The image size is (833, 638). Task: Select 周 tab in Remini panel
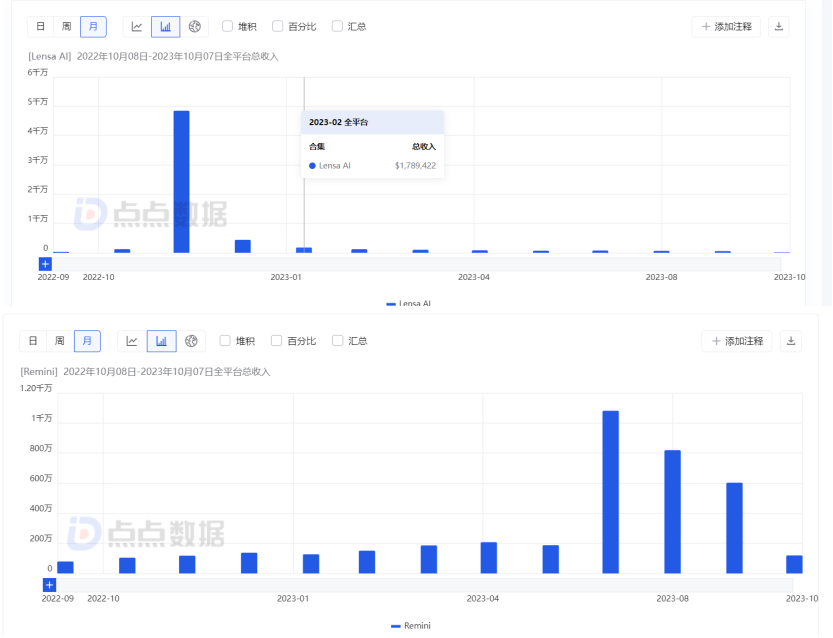tap(61, 341)
